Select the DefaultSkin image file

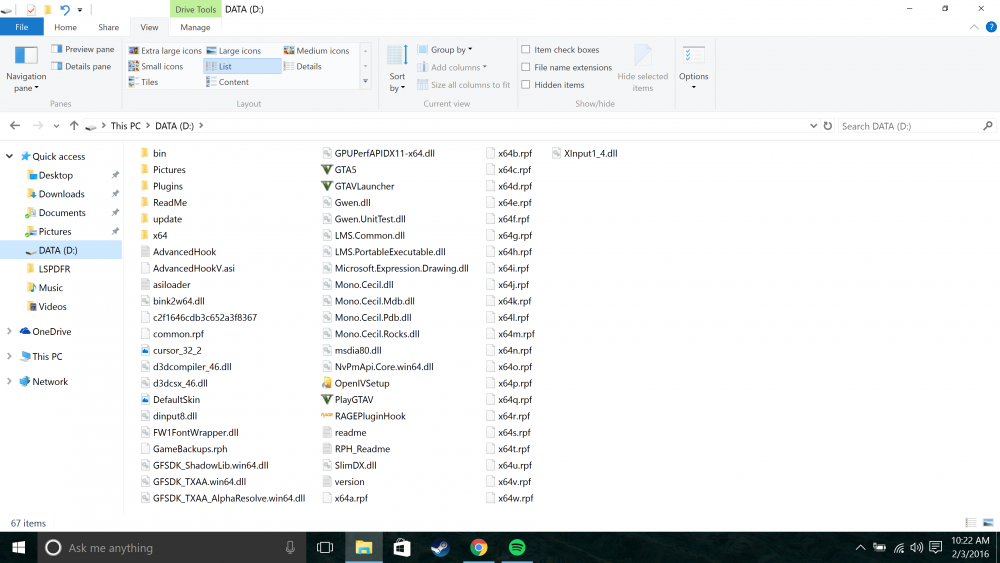click(170, 400)
